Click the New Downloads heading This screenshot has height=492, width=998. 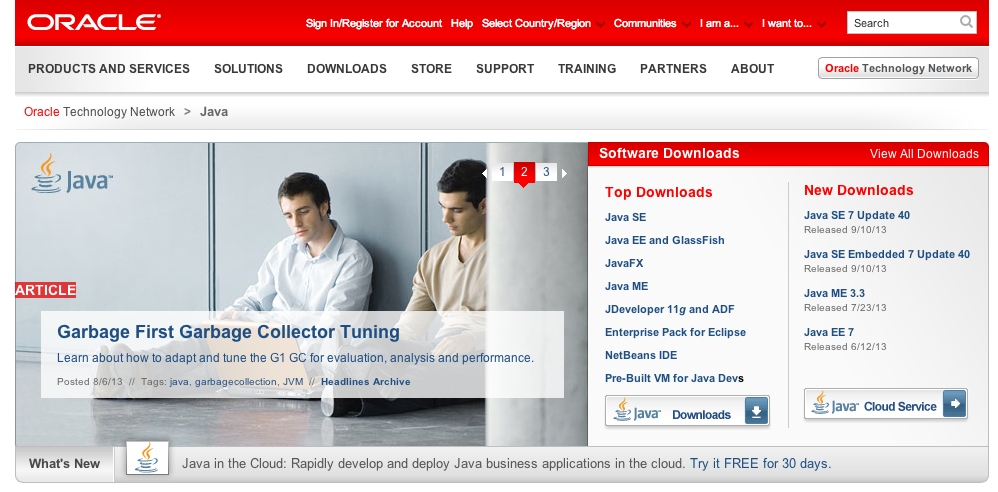tap(858, 190)
